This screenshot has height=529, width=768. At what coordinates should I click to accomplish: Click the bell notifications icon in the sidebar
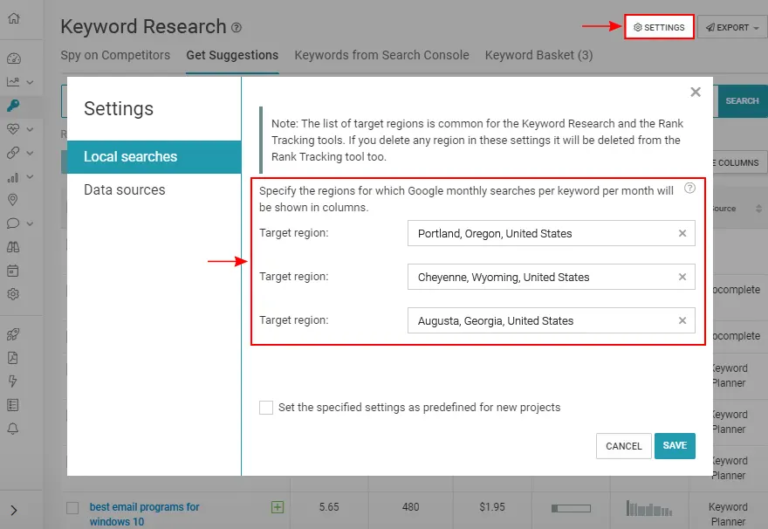tap(13, 428)
